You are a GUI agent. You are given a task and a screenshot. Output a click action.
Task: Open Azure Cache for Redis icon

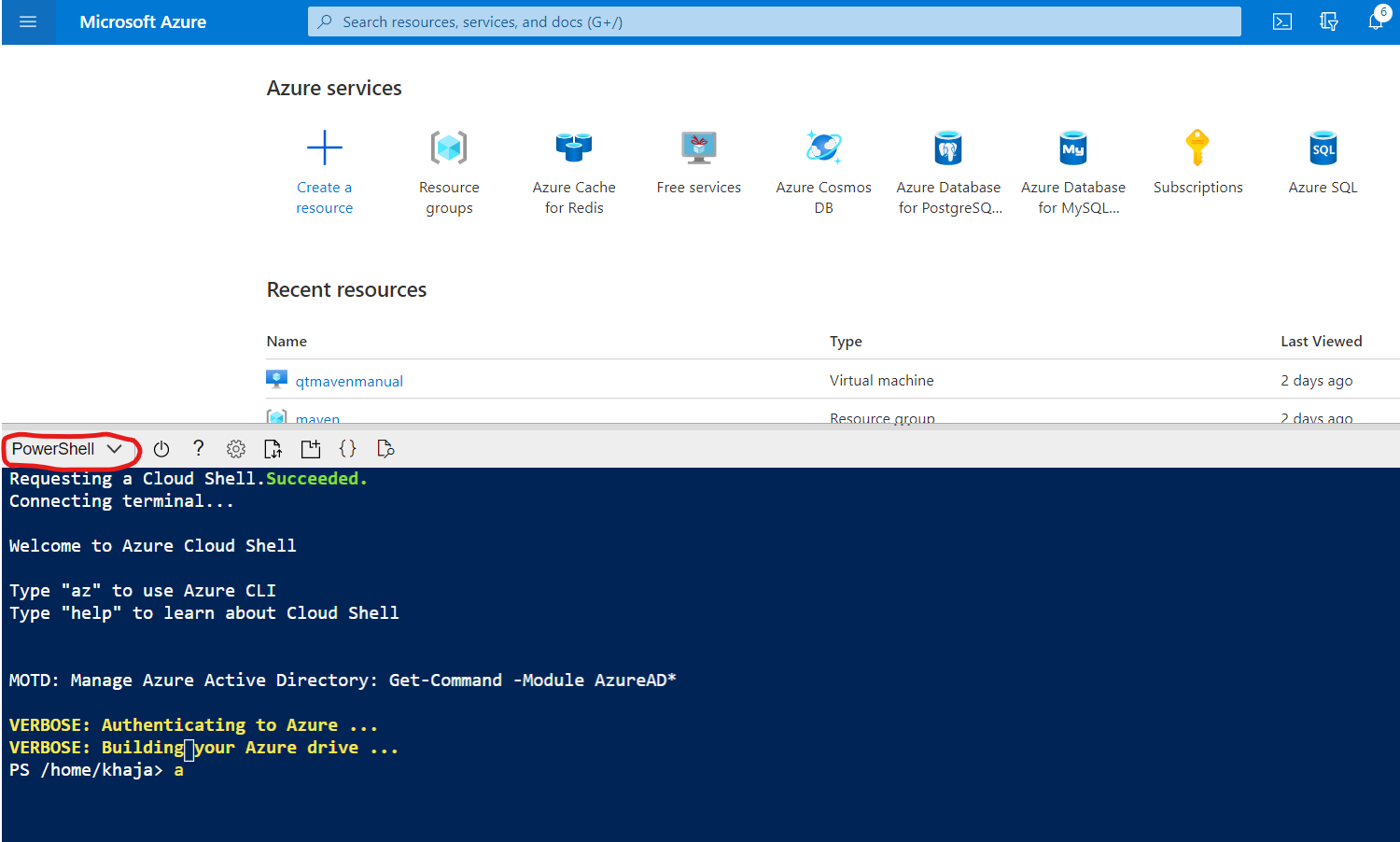[x=574, y=147]
